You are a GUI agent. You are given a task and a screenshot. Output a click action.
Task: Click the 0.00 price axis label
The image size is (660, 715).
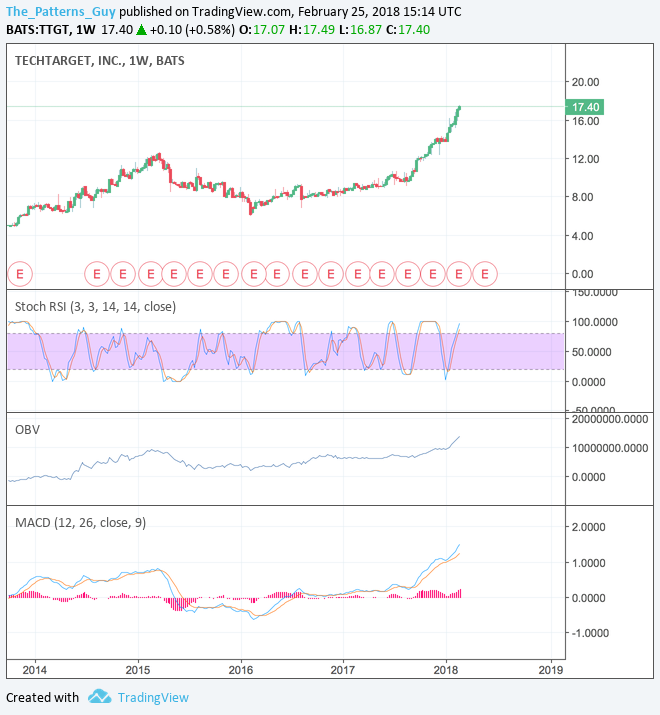[x=583, y=274]
